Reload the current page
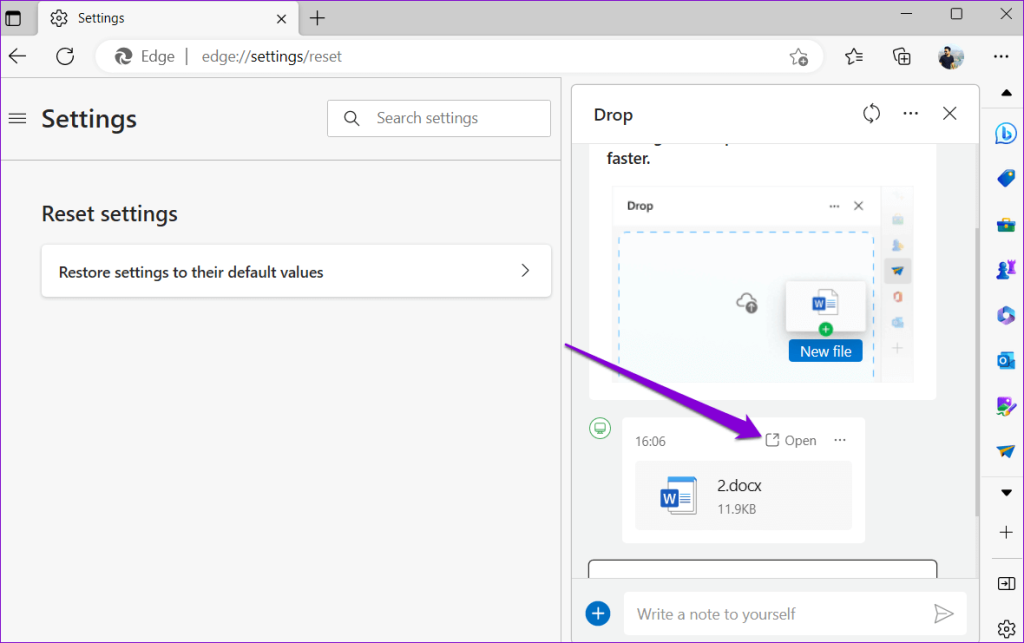 tap(65, 57)
